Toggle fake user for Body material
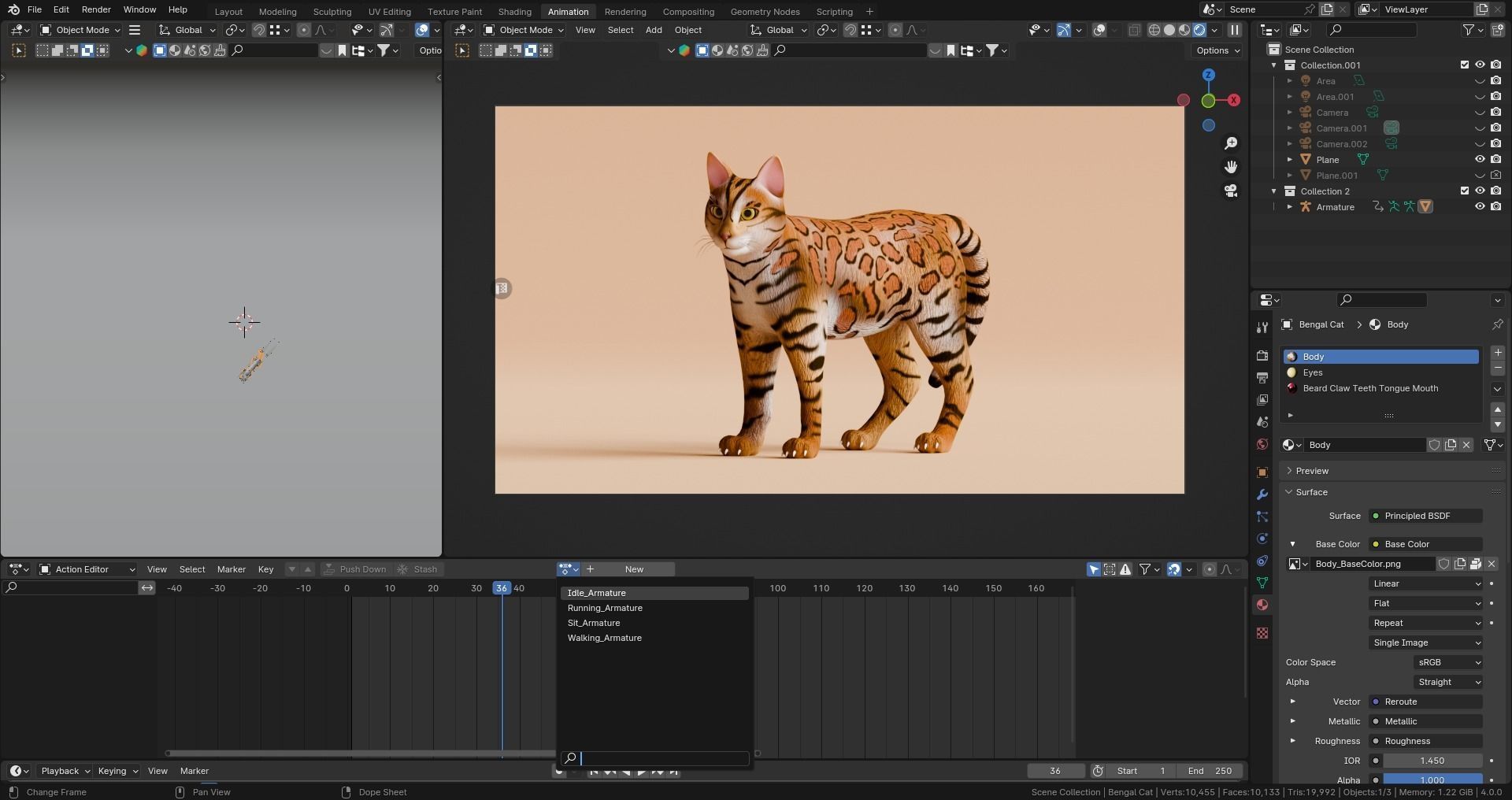This screenshot has width=1512, height=800. tap(1435, 445)
